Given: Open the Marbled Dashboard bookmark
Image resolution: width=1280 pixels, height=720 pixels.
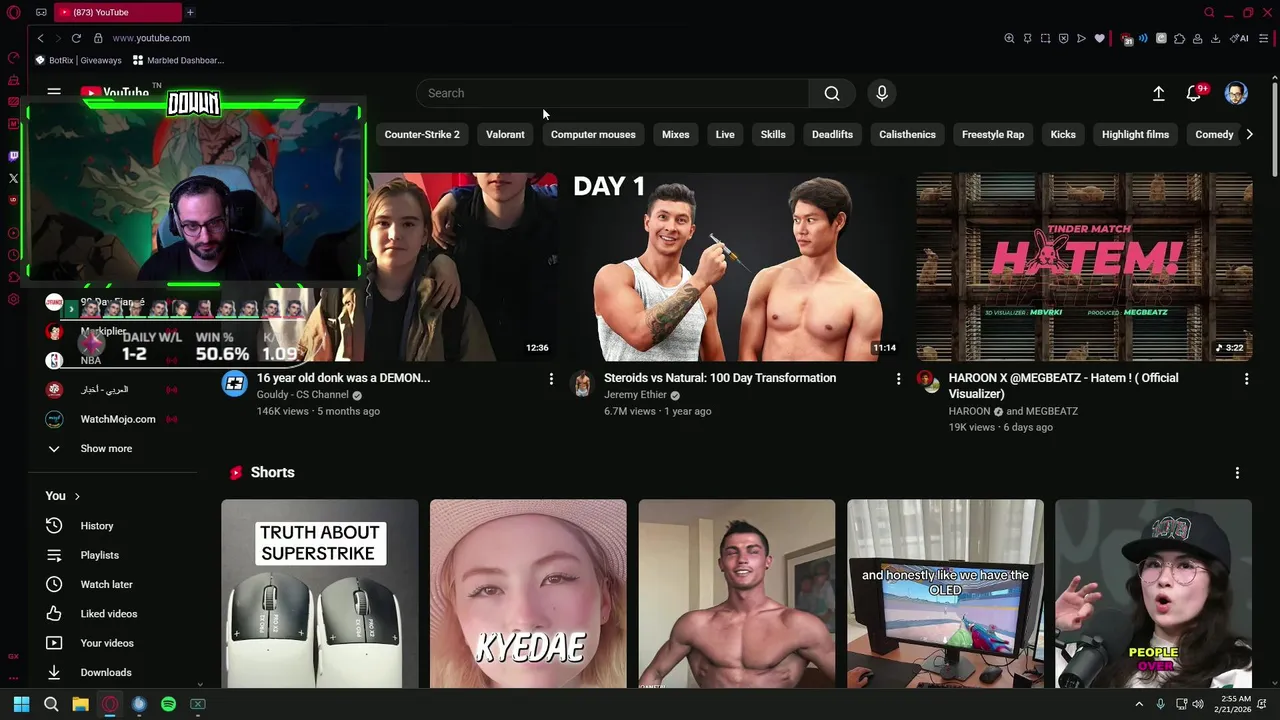Looking at the screenshot, I should (x=179, y=60).
